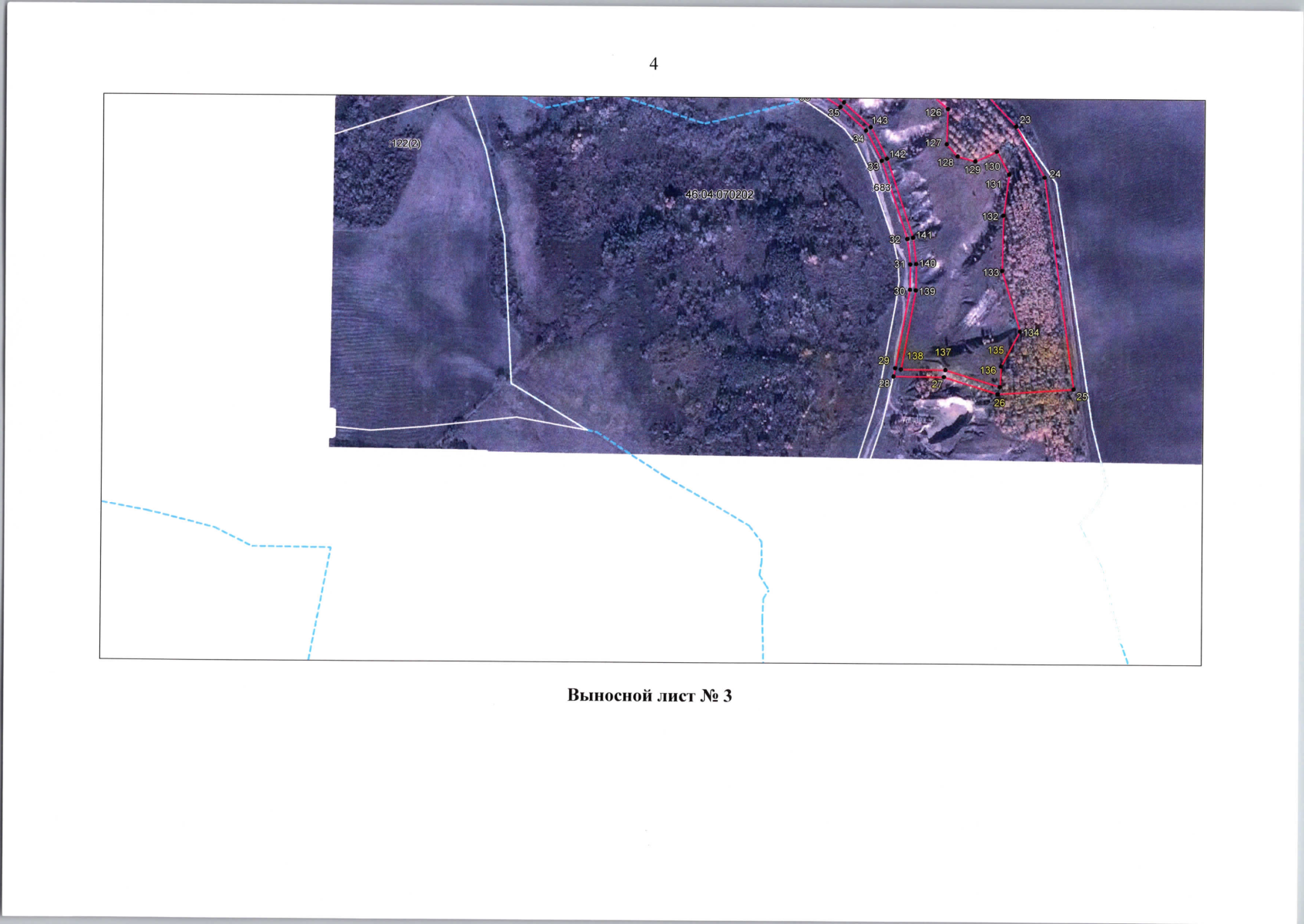Select boundary point 28 marker
Screen dimensions: 1304x924
(894, 376)
